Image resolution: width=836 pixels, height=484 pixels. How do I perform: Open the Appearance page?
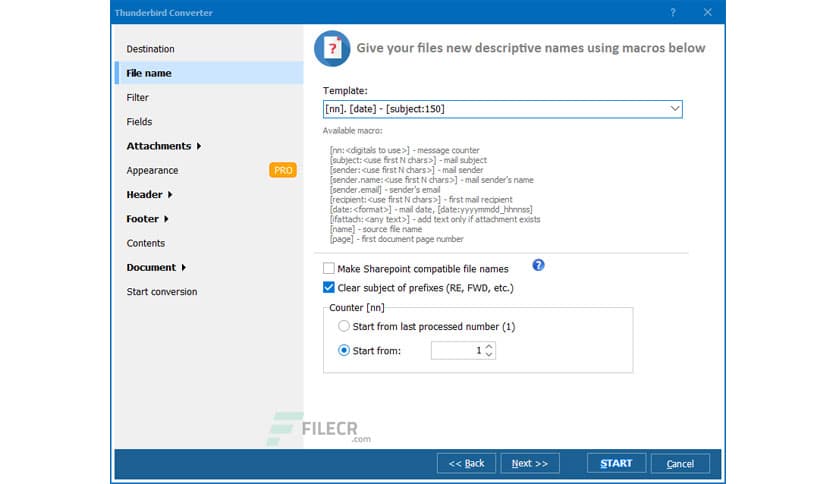click(x=152, y=171)
